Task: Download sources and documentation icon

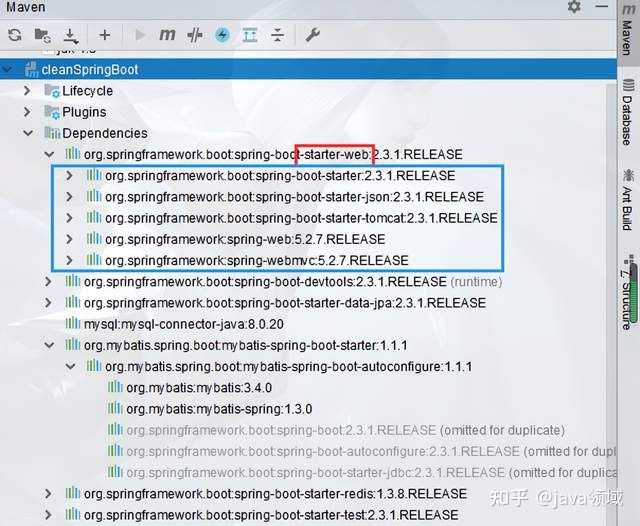Action: click(x=71, y=36)
